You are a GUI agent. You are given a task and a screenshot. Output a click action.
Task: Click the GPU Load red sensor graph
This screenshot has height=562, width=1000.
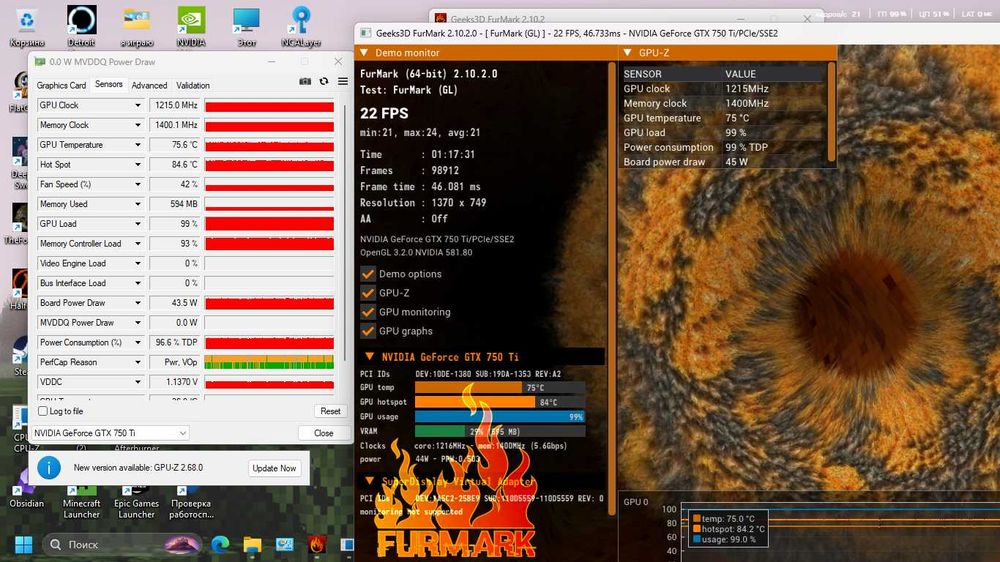click(x=269, y=224)
